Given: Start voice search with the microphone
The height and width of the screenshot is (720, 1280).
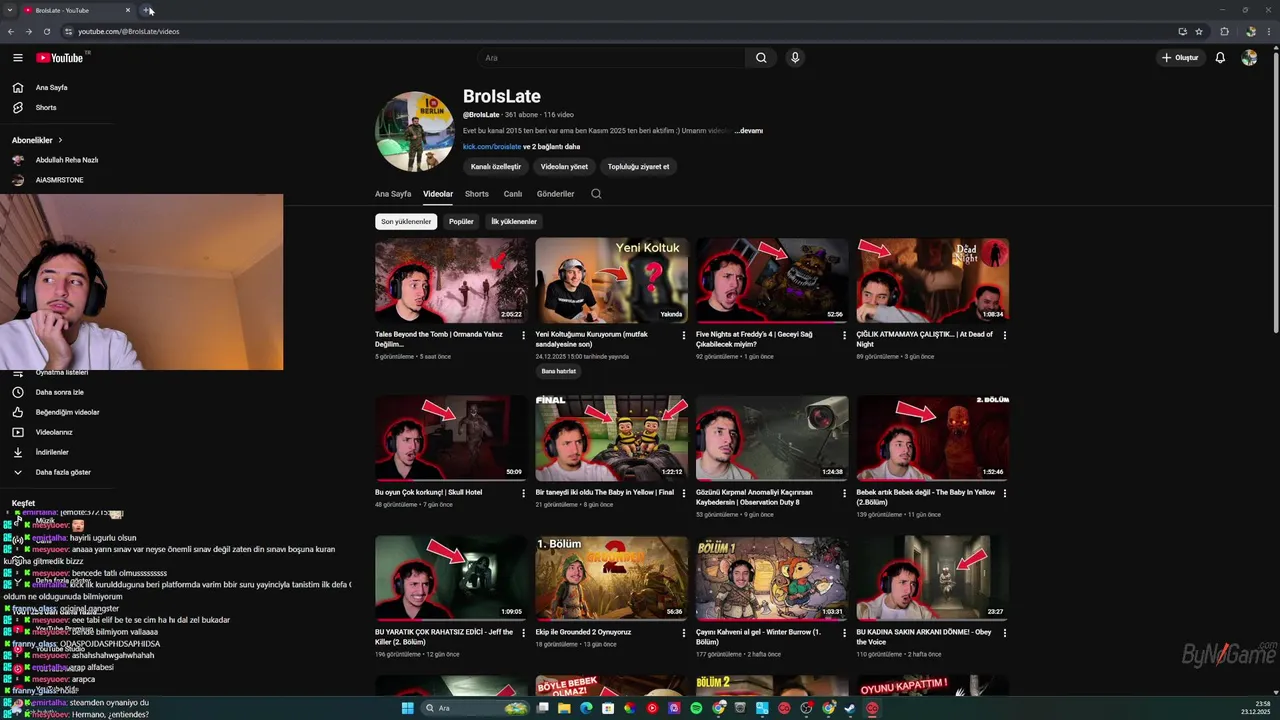Looking at the screenshot, I should pos(795,58).
